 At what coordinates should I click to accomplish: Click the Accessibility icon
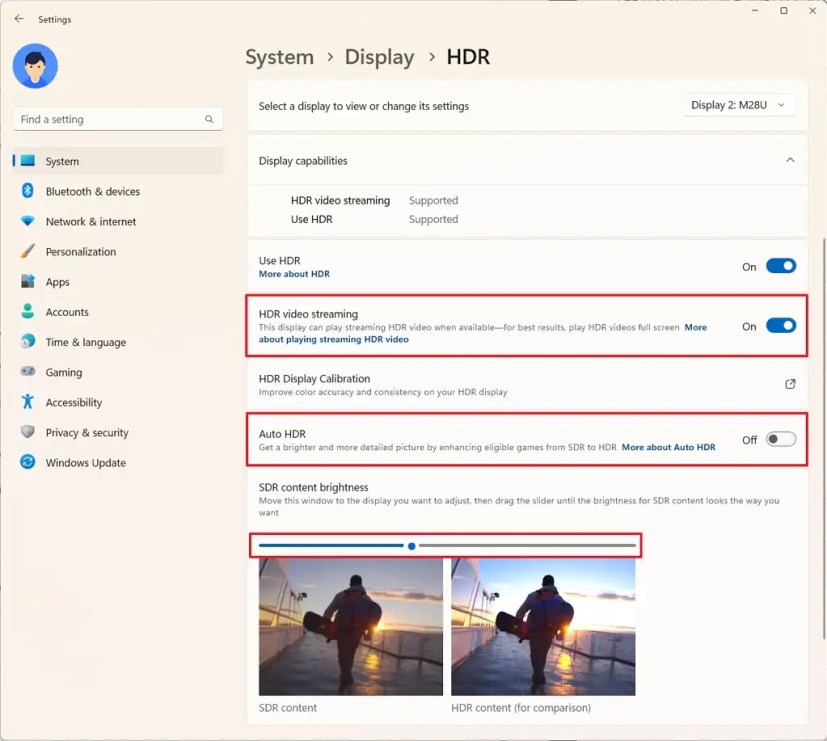pyautogui.click(x=26, y=402)
